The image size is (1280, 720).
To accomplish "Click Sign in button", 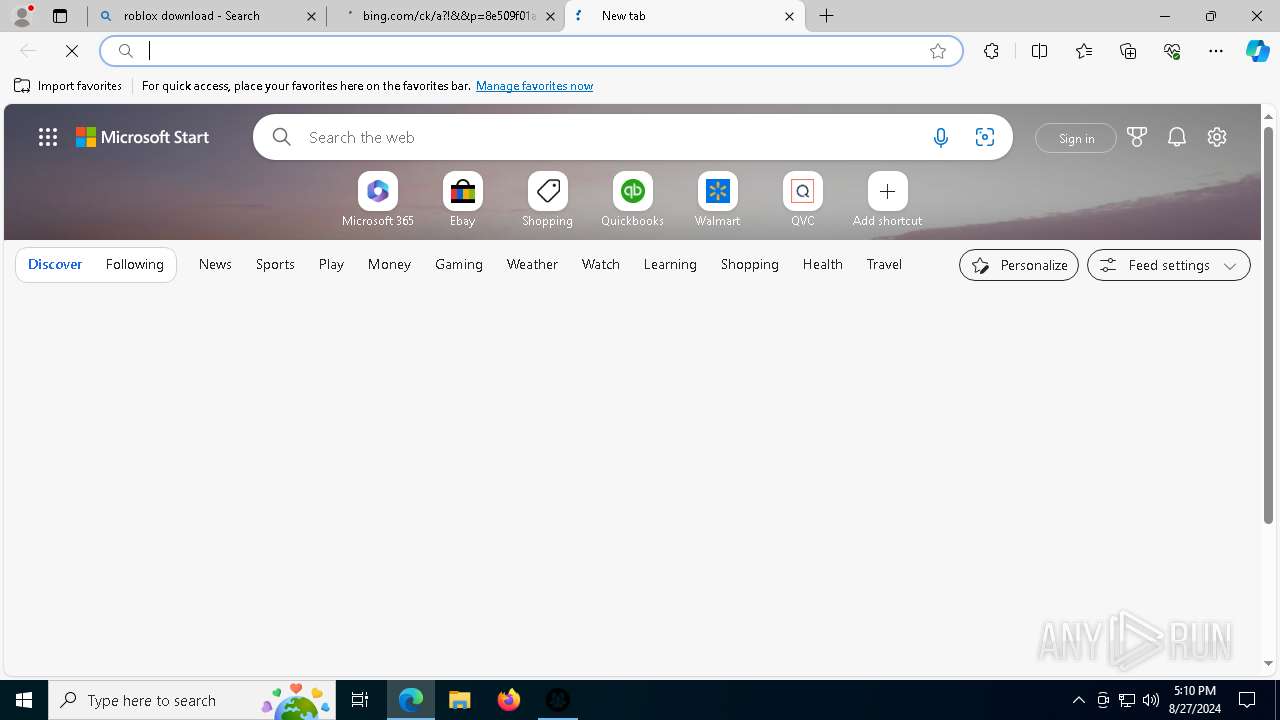I will [1076, 138].
